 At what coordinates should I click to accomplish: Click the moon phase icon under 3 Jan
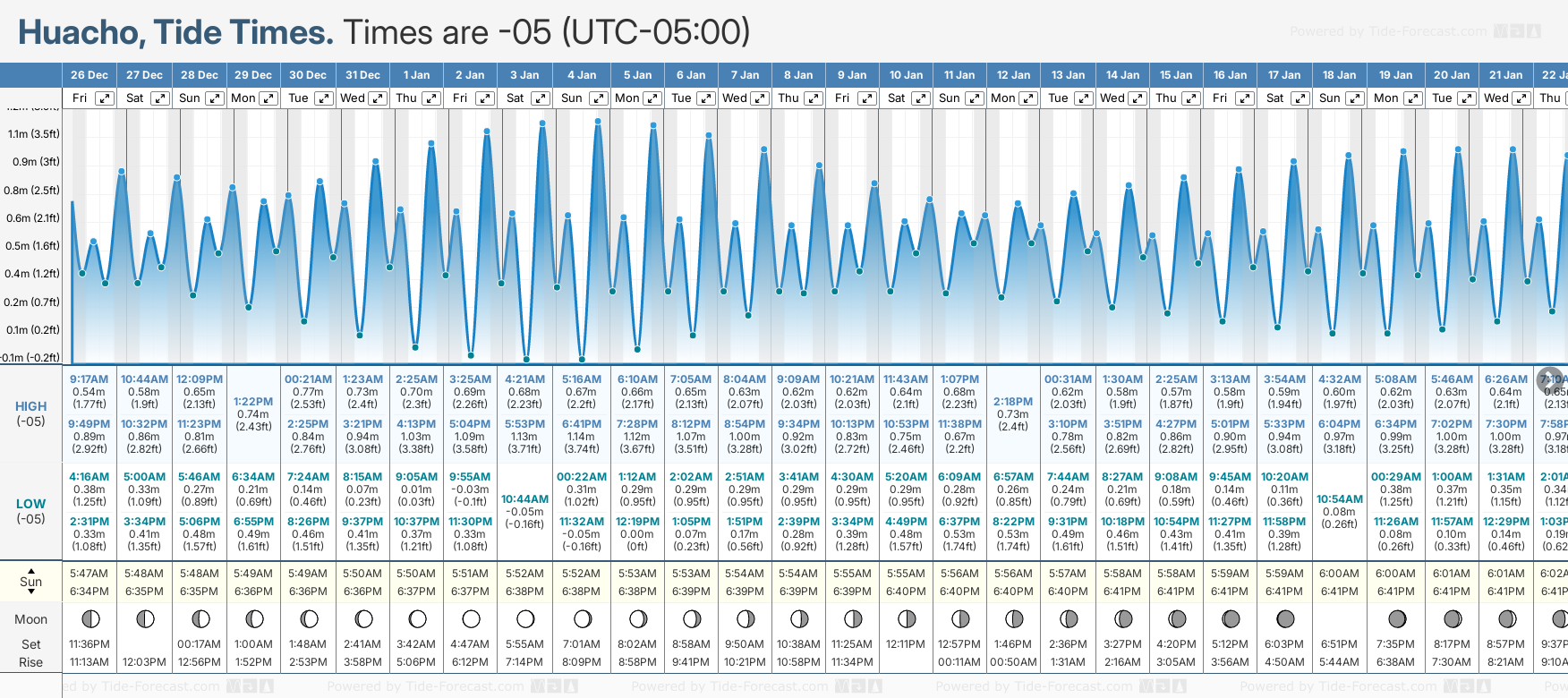(x=525, y=619)
